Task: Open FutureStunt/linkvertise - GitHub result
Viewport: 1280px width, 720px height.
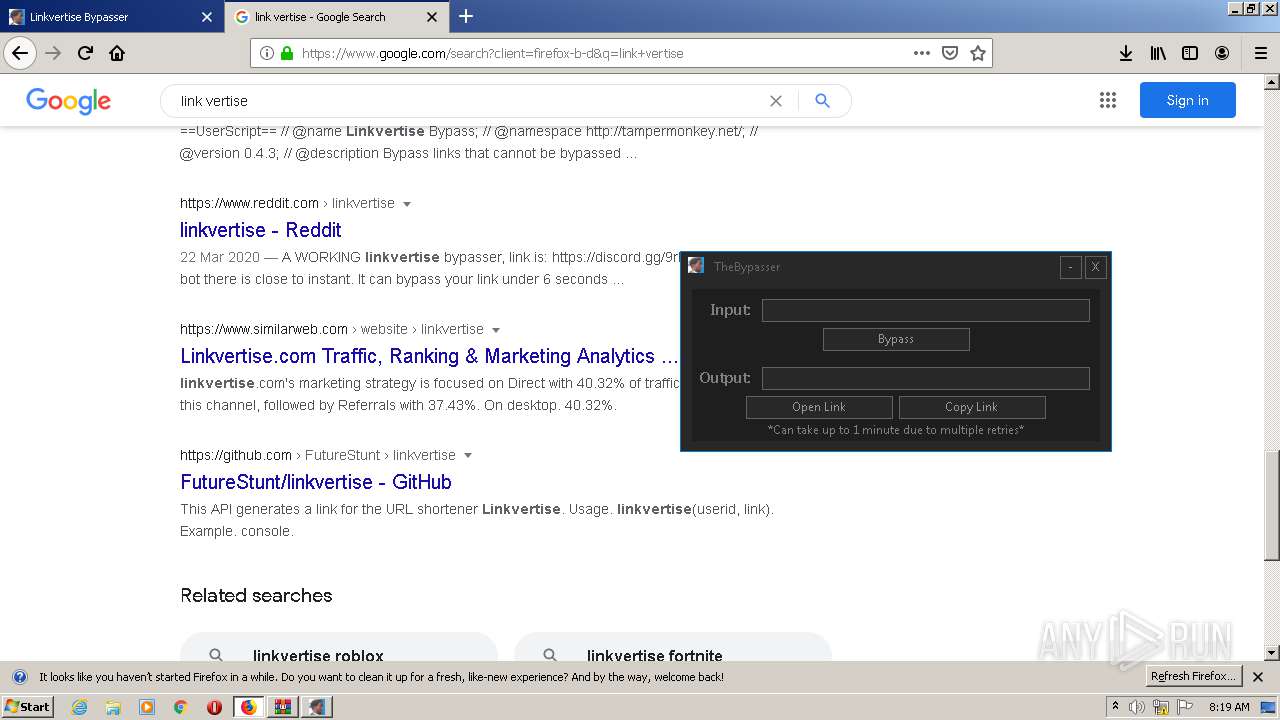Action: [x=316, y=482]
